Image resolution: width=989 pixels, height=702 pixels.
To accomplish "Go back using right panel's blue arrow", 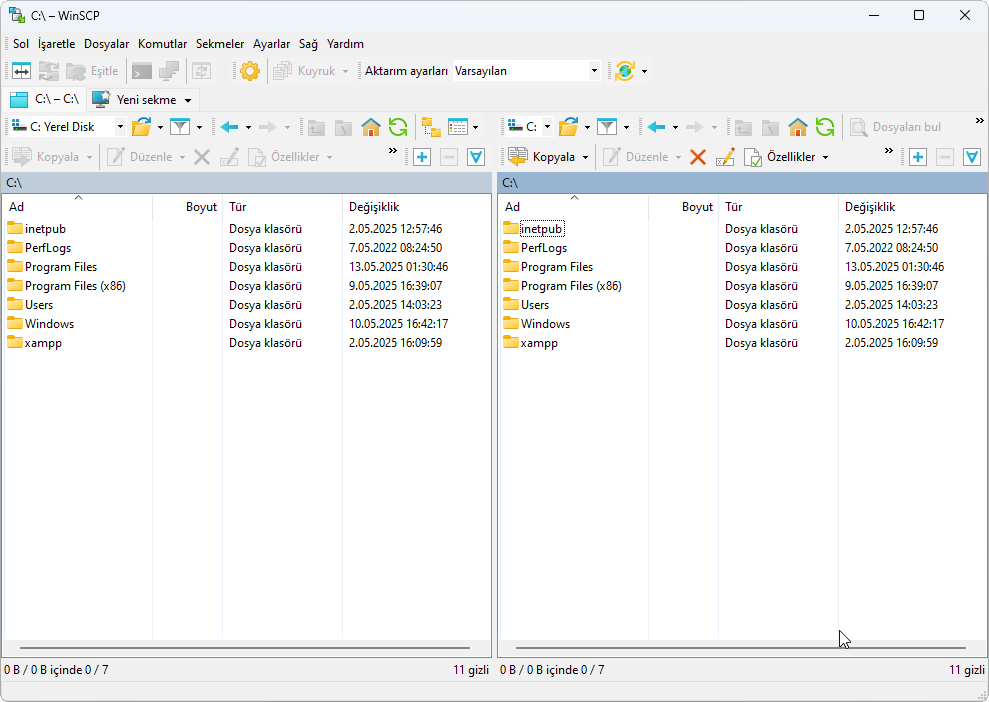I will point(656,127).
